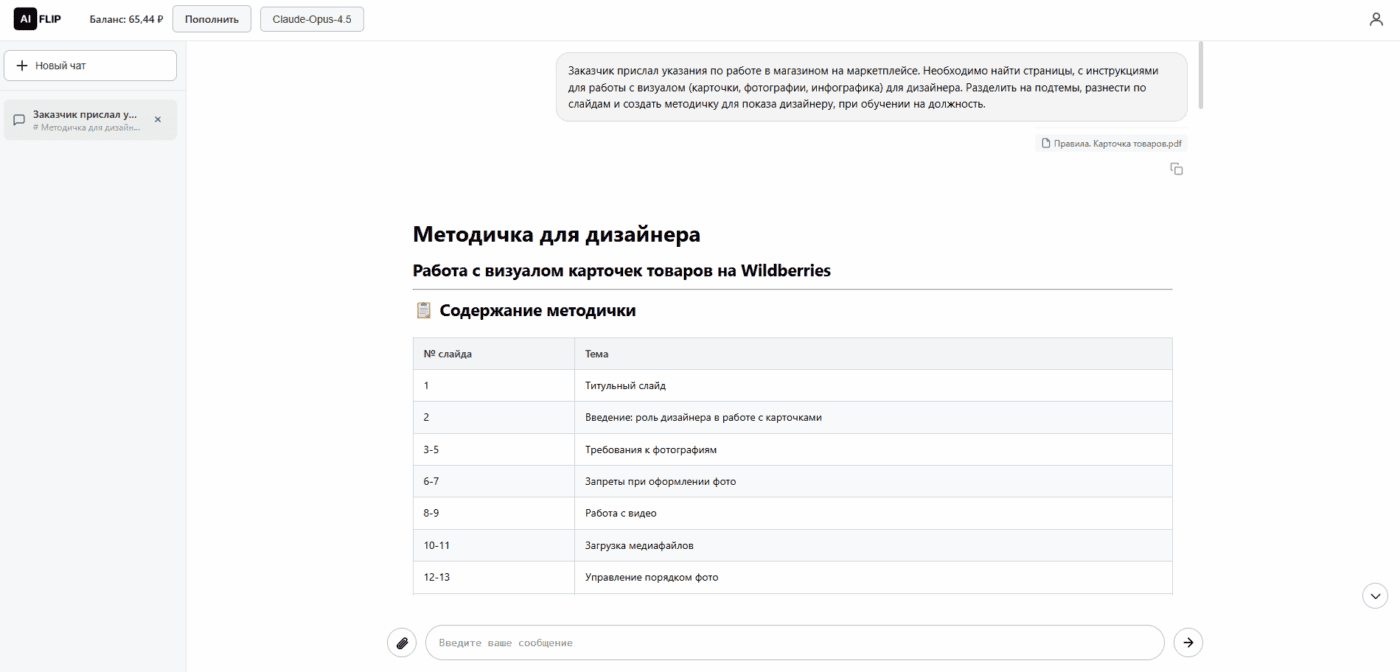Select cell 'Введение: роль дизайнера в работе с карточками'
1400x672 pixels.
(873, 418)
